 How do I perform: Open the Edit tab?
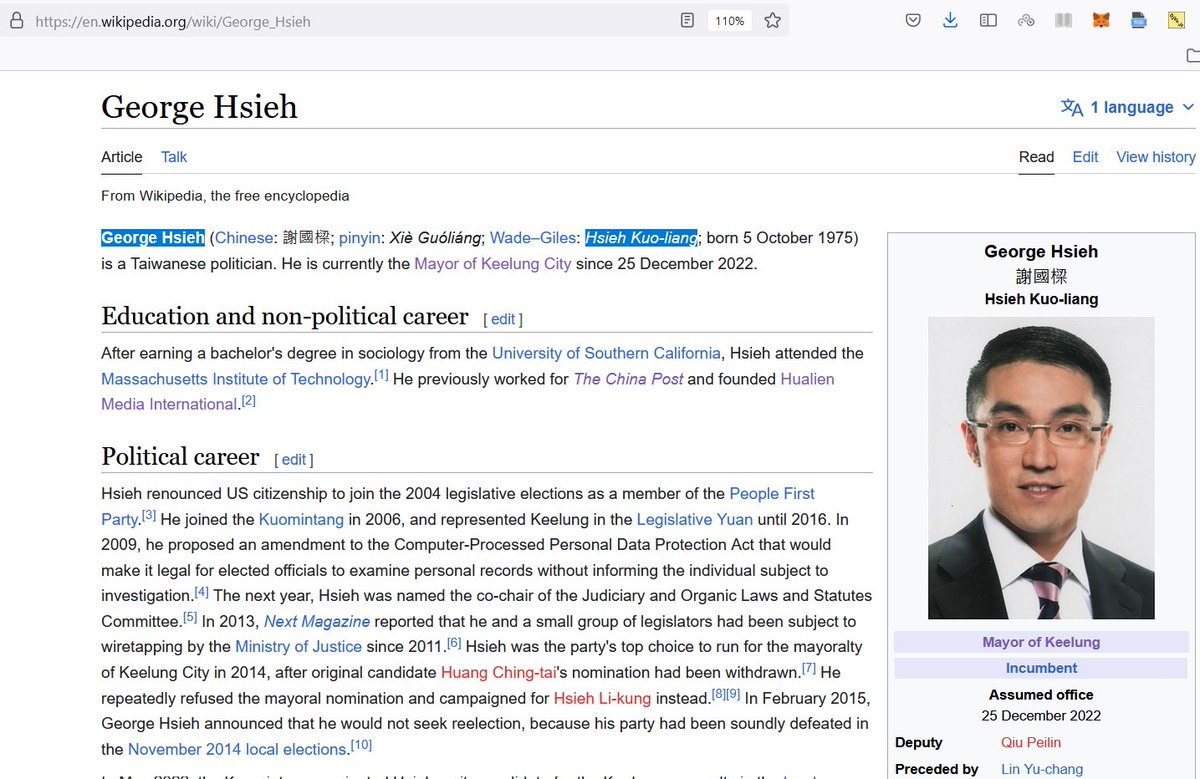coord(1085,157)
